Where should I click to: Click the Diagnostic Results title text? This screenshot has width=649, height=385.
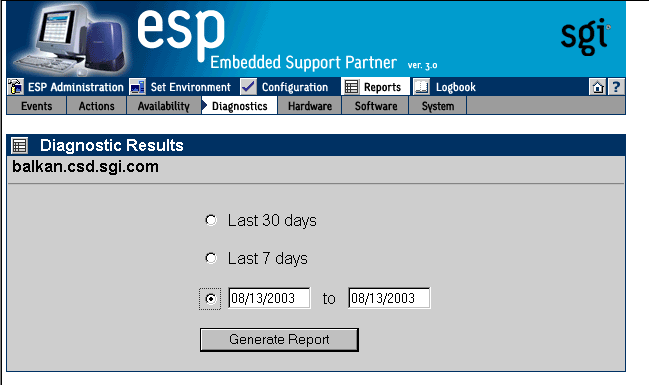[112, 145]
